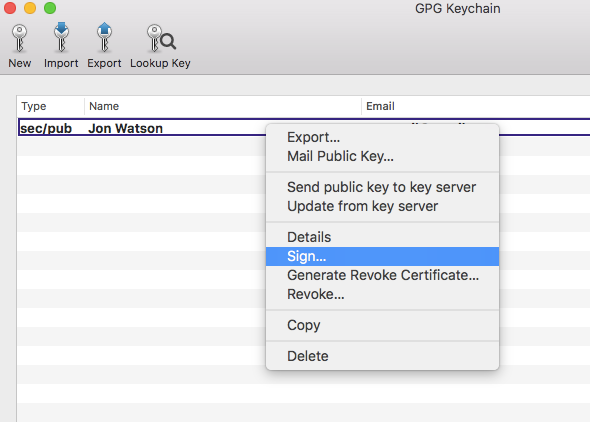Sort by the Name column header
The height and width of the screenshot is (422, 590).
tap(223, 106)
